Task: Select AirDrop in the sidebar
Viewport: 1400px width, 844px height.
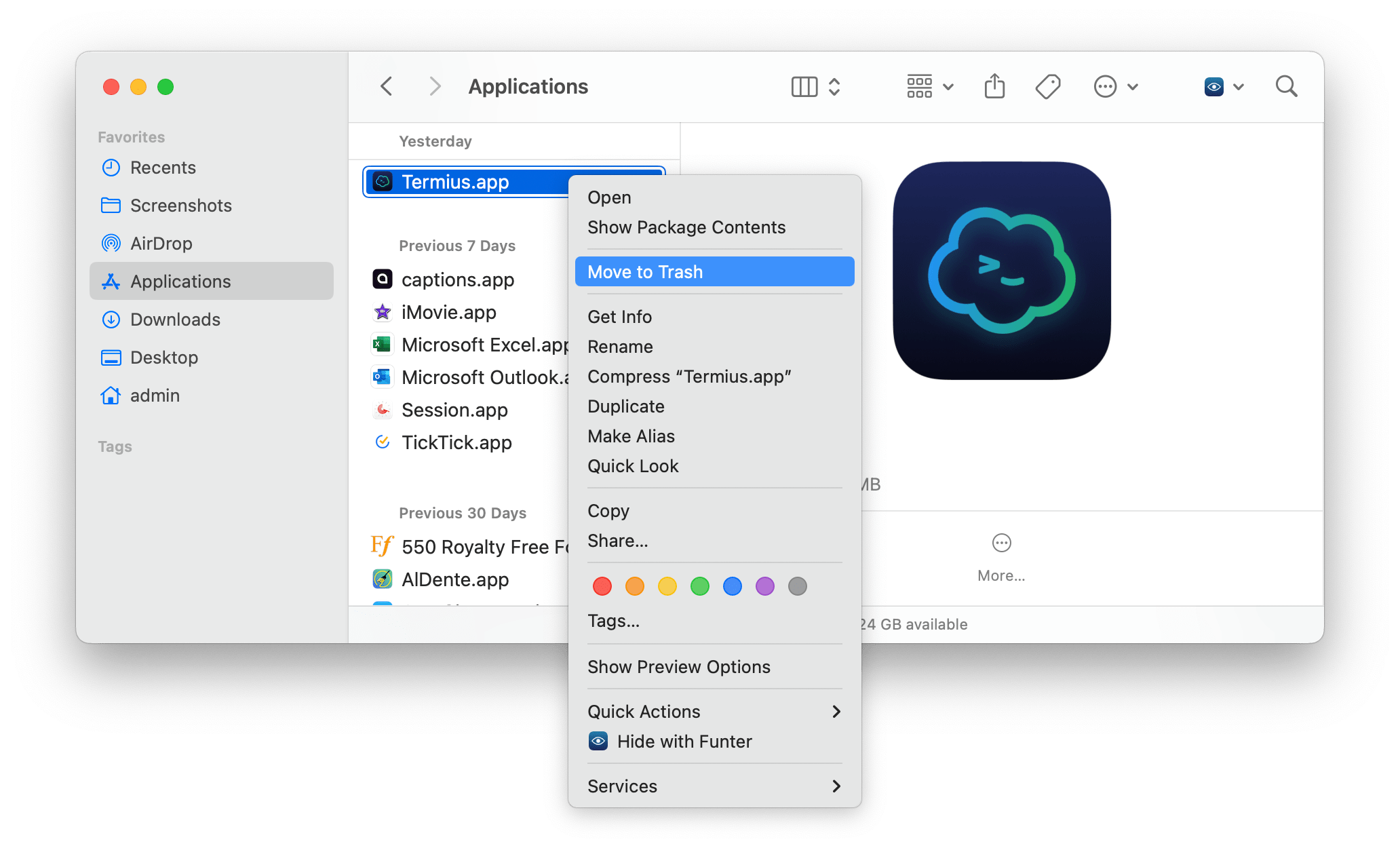Action: (x=212, y=244)
